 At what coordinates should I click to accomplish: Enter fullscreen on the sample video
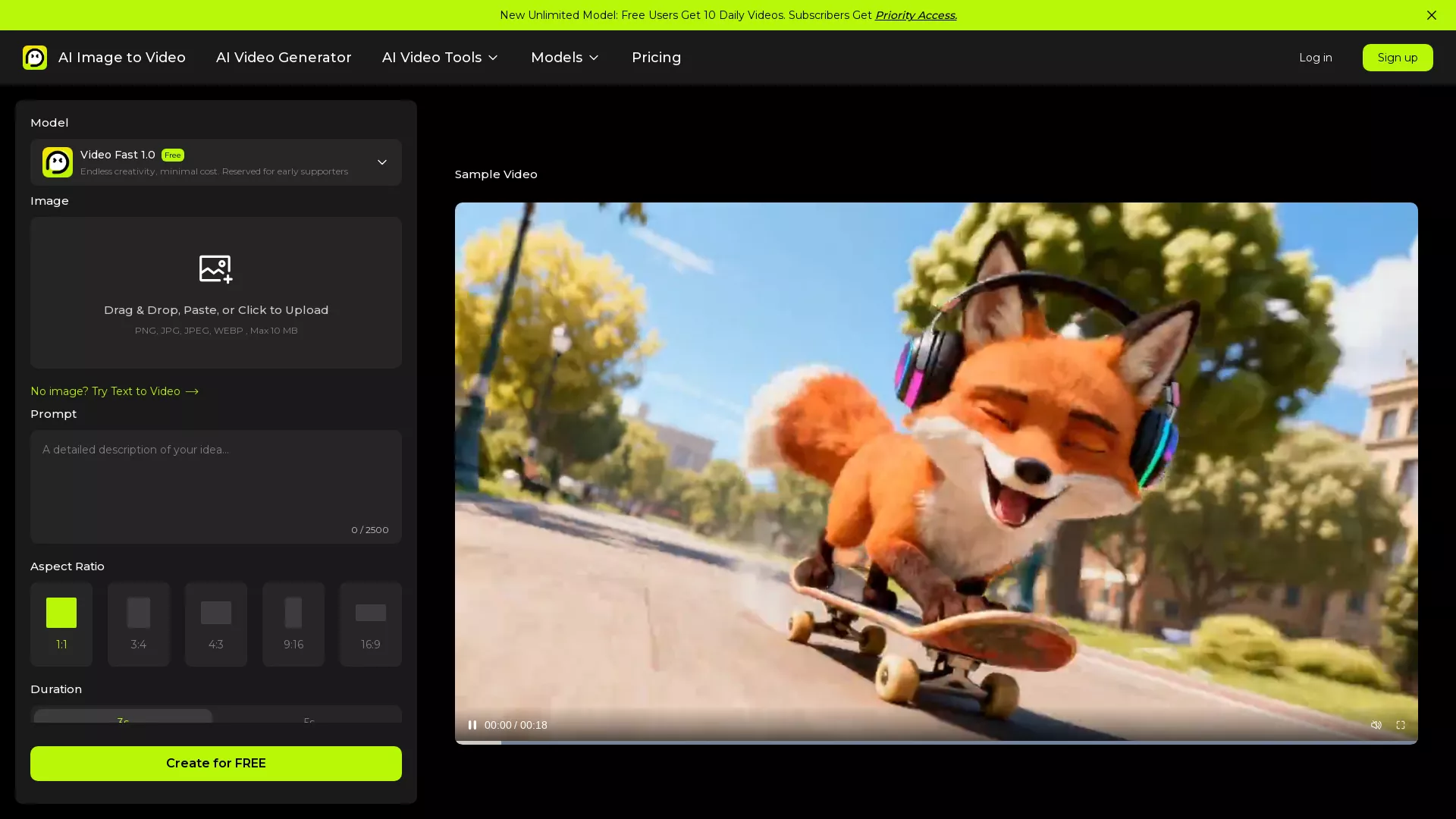click(1401, 725)
